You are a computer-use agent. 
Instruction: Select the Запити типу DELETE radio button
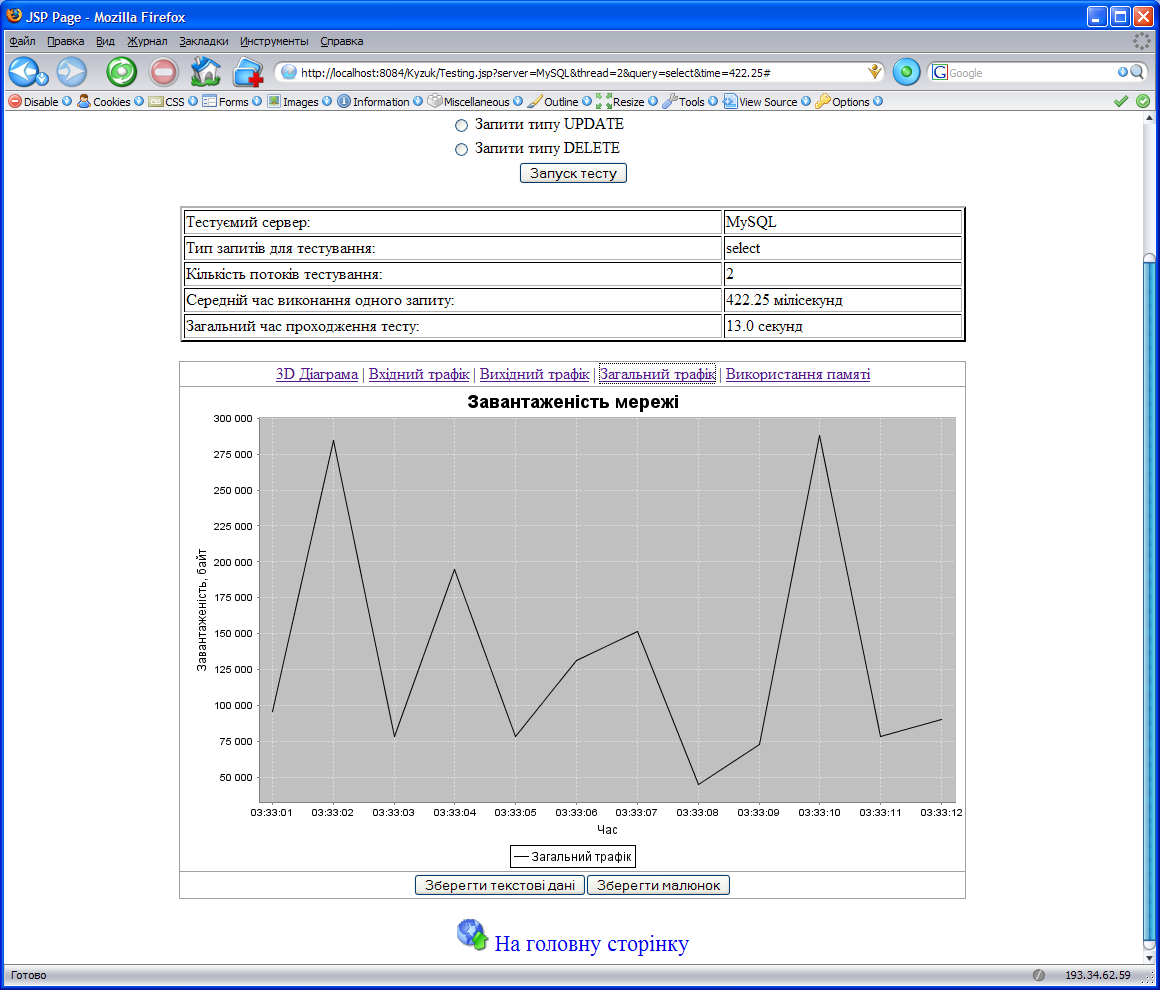[461, 149]
